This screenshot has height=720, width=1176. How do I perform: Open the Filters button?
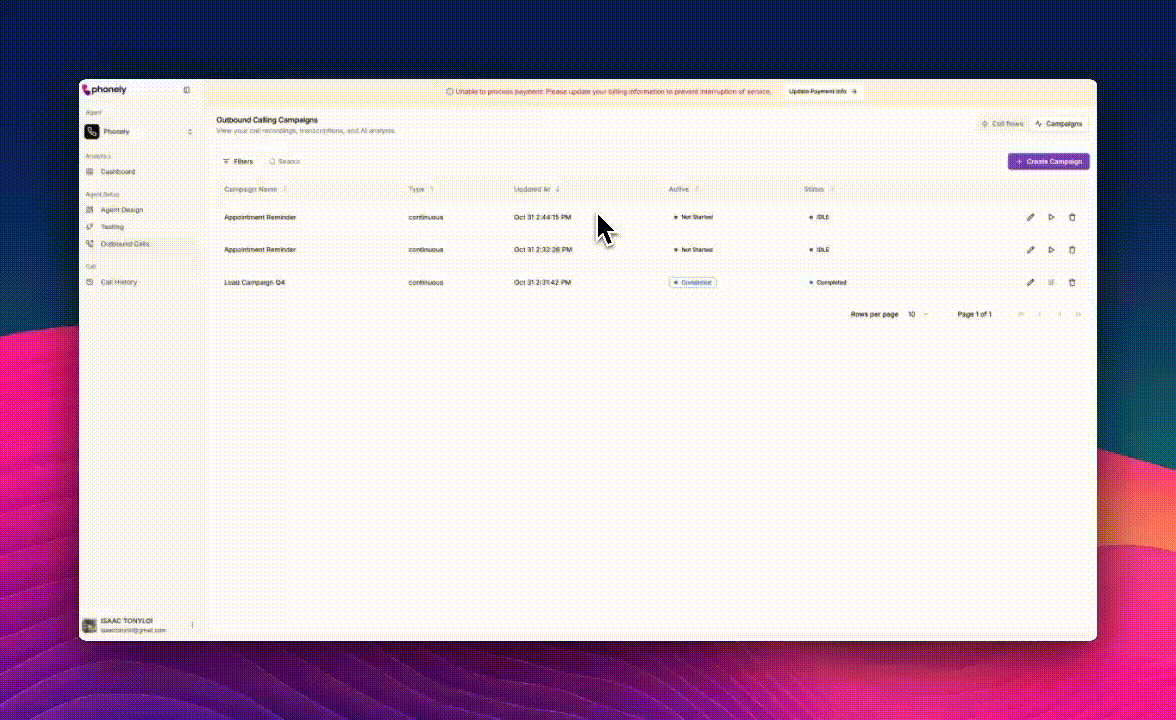click(x=238, y=161)
